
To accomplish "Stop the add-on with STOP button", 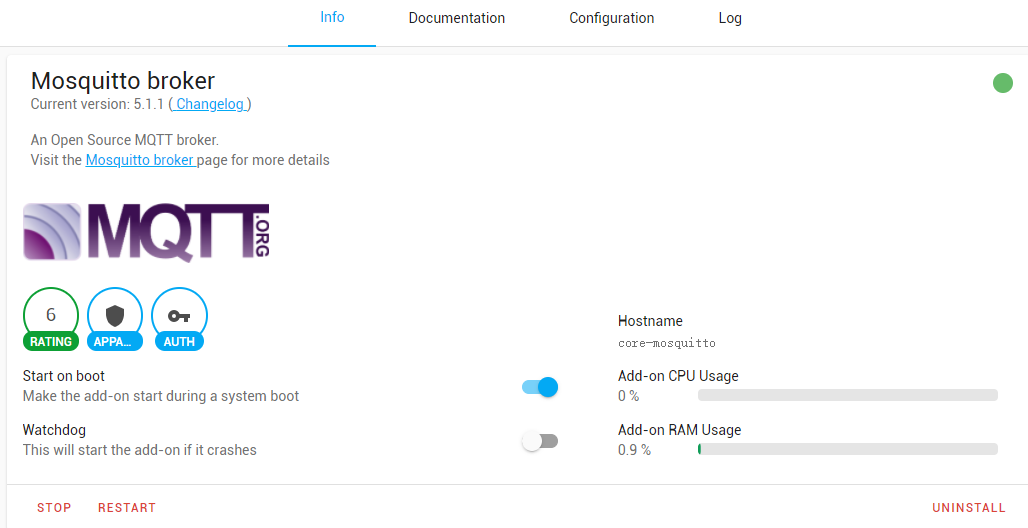I will [x=54, y=508].
